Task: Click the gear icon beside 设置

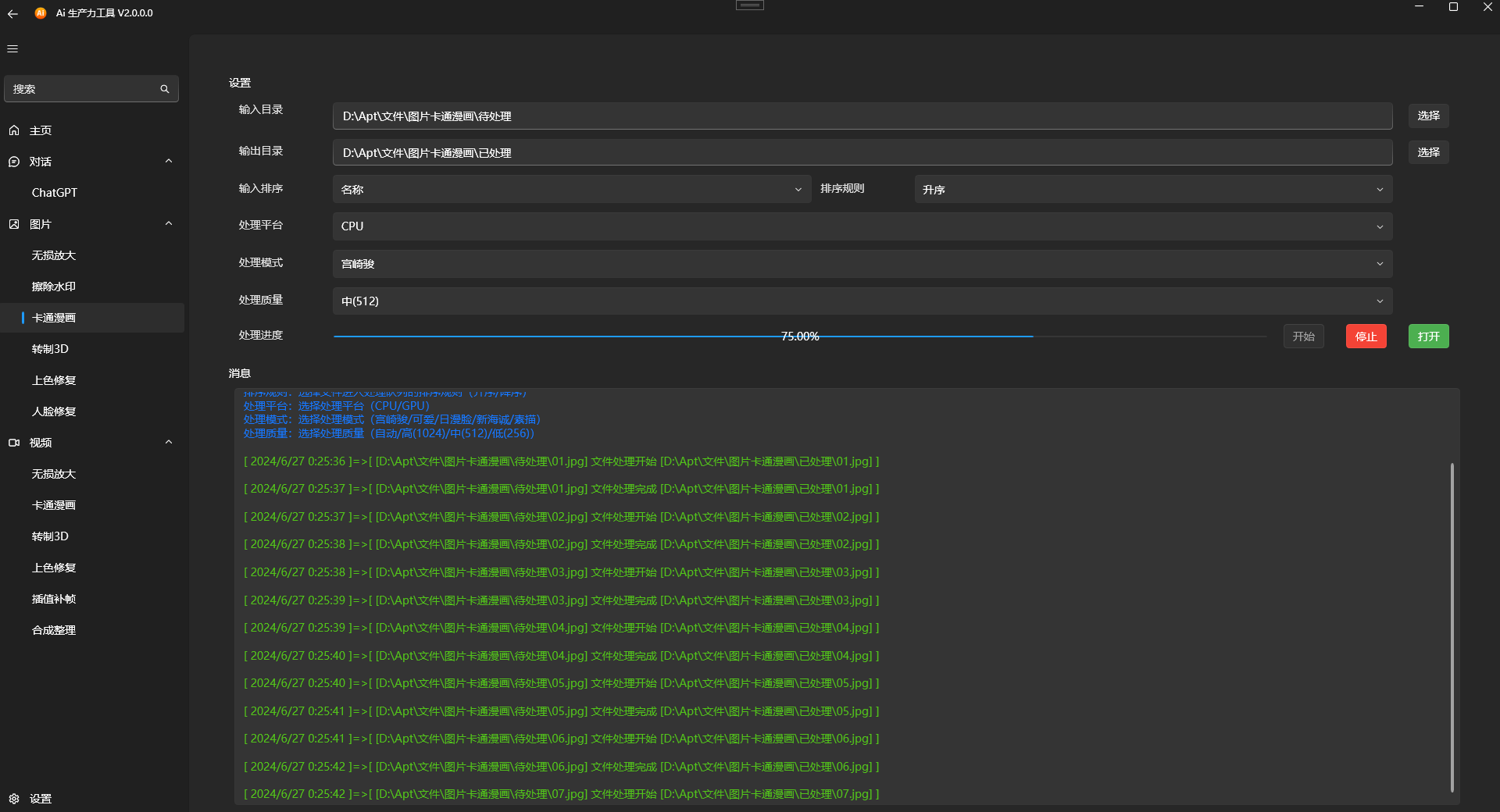Action: 14,799
